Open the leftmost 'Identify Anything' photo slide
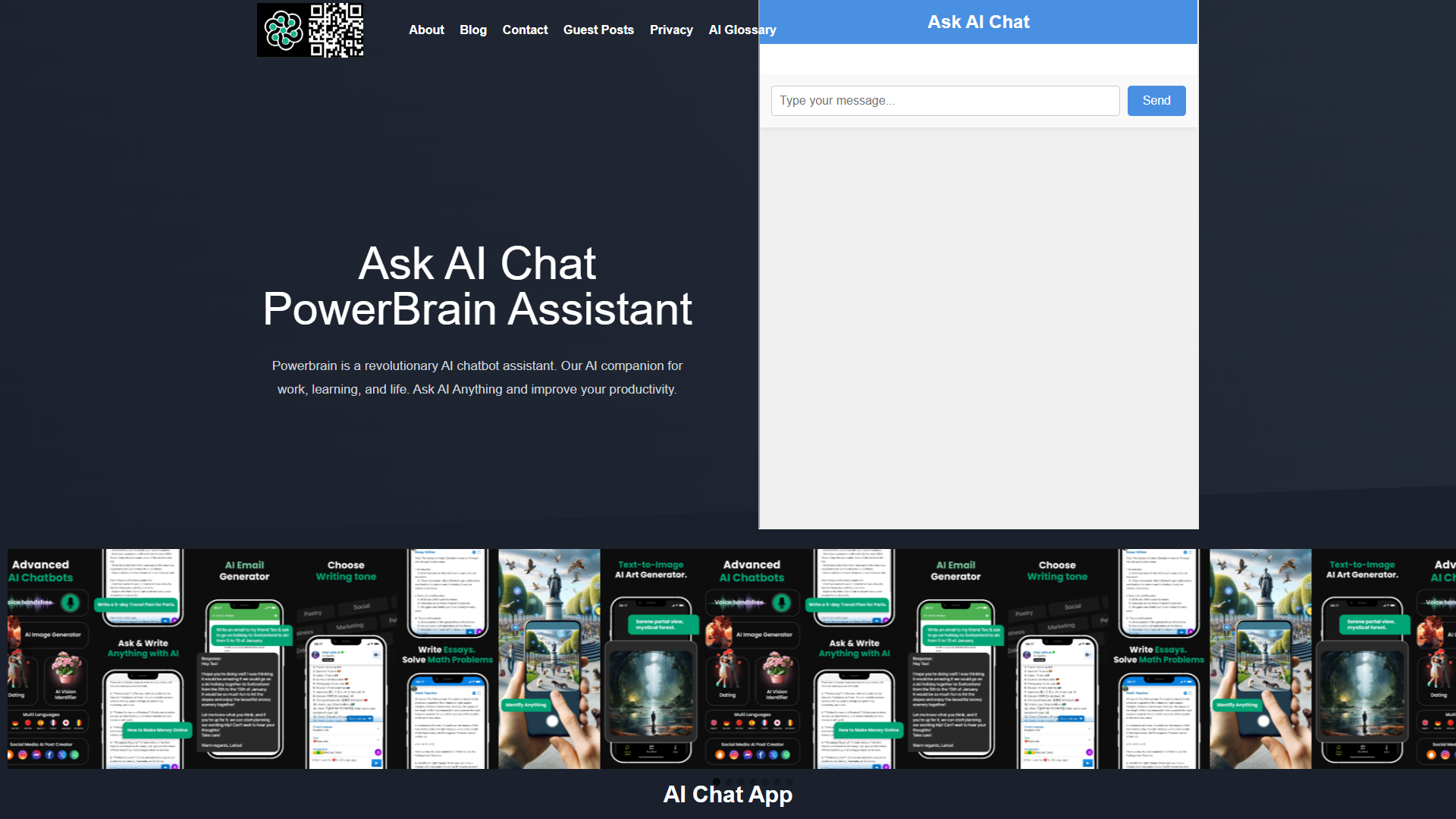 tap(549, 659)
